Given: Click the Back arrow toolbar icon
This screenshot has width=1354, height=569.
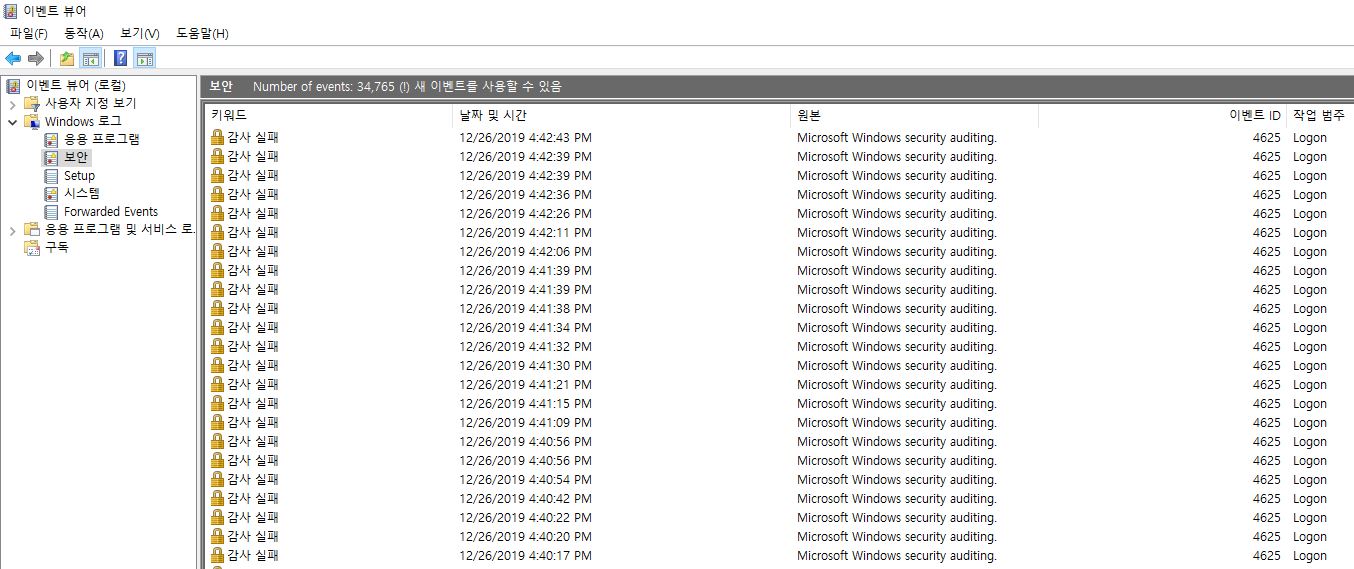Looking at the screenshot, I should (x=13, y=58).
